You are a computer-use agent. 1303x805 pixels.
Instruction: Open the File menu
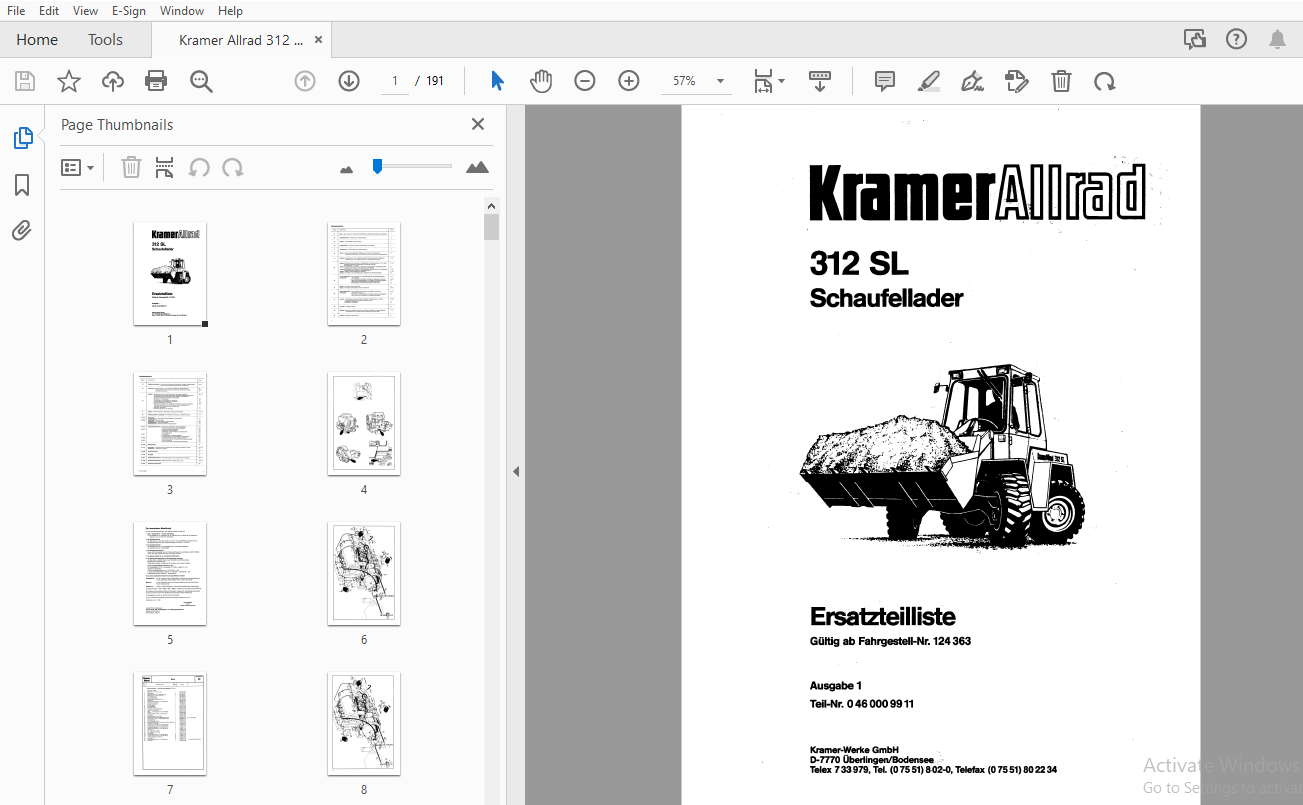[x=16, y=11]
